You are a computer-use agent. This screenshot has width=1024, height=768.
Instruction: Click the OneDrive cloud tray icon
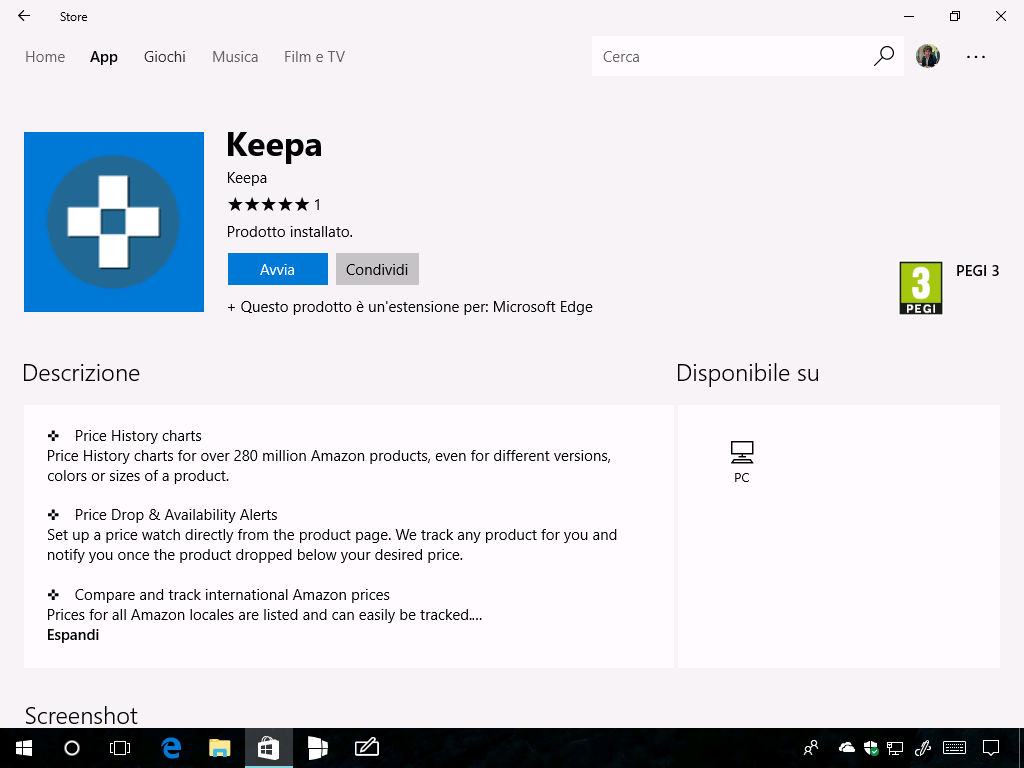(x=846, y=747)
